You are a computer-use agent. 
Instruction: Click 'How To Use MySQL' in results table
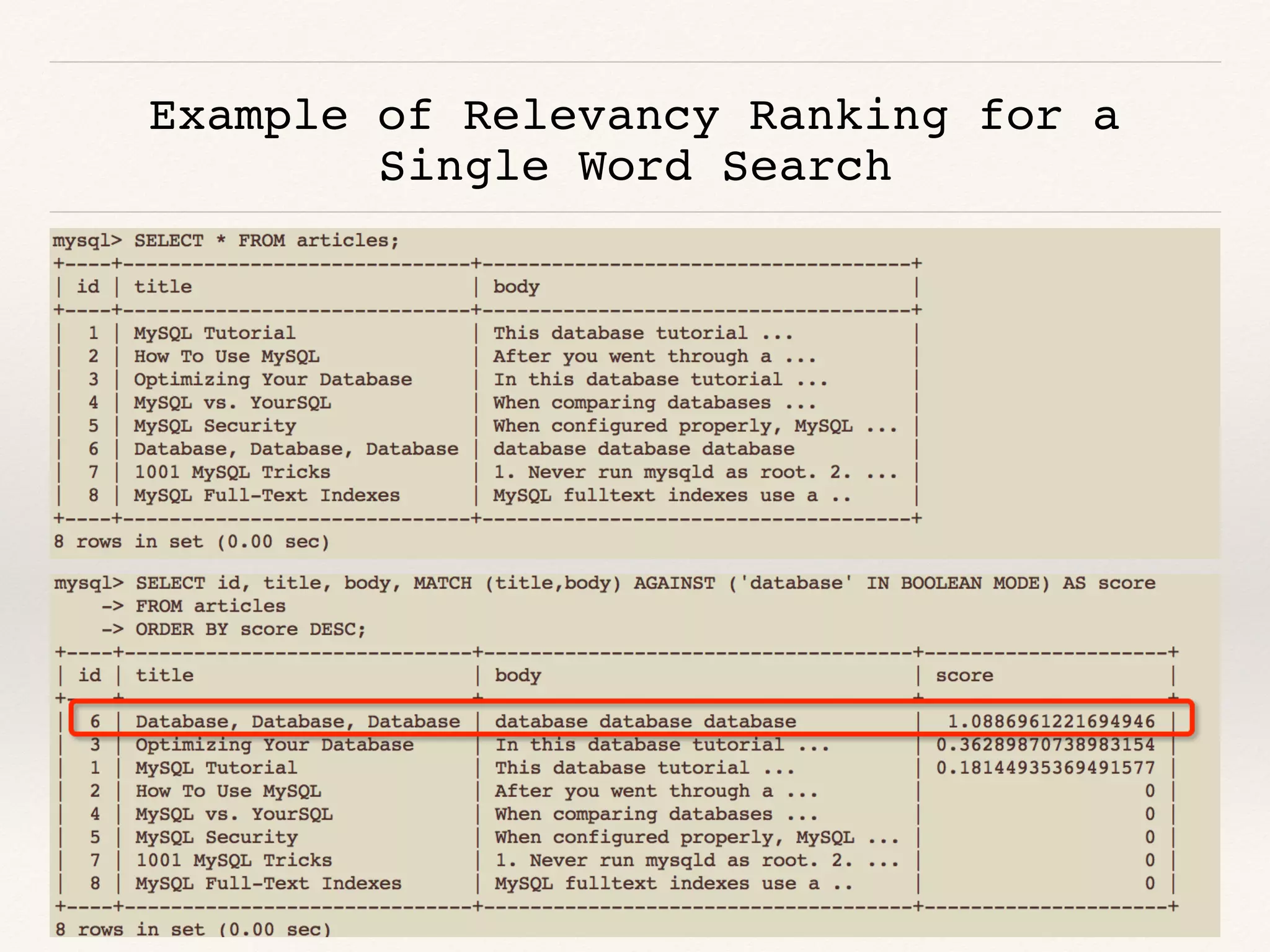click(x=228, y=791)
